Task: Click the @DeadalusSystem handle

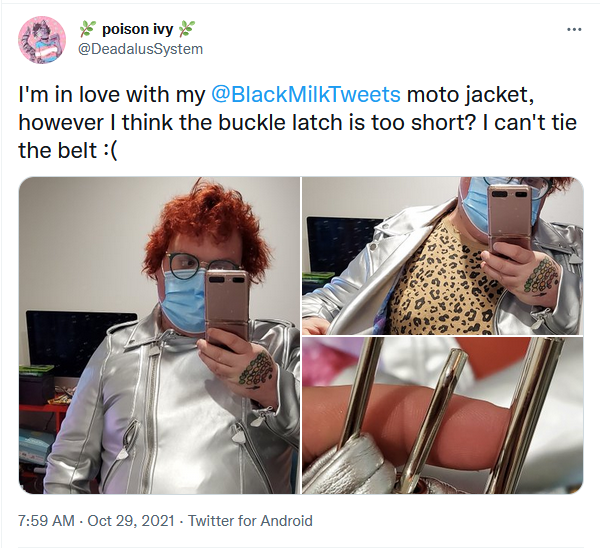Action: tap(140, 49)
